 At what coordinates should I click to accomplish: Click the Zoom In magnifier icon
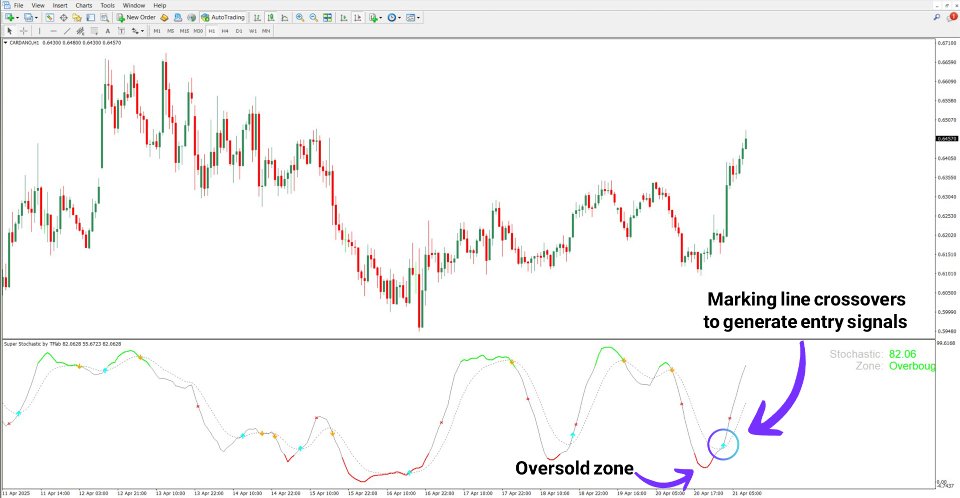tap(300, 18)
